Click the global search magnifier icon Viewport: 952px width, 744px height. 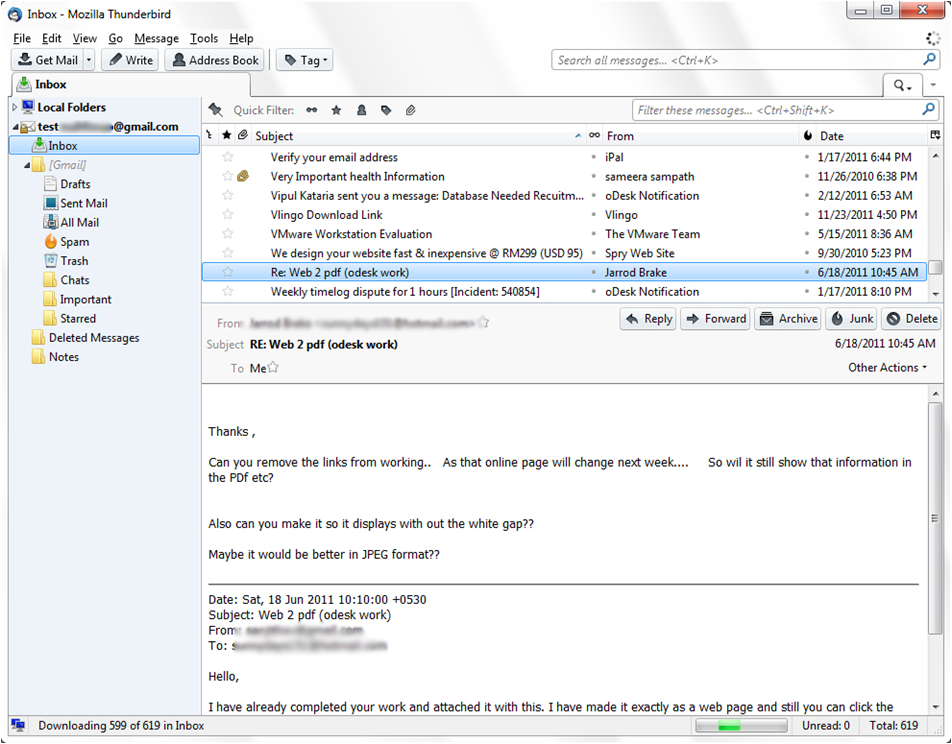pos(929,60)
